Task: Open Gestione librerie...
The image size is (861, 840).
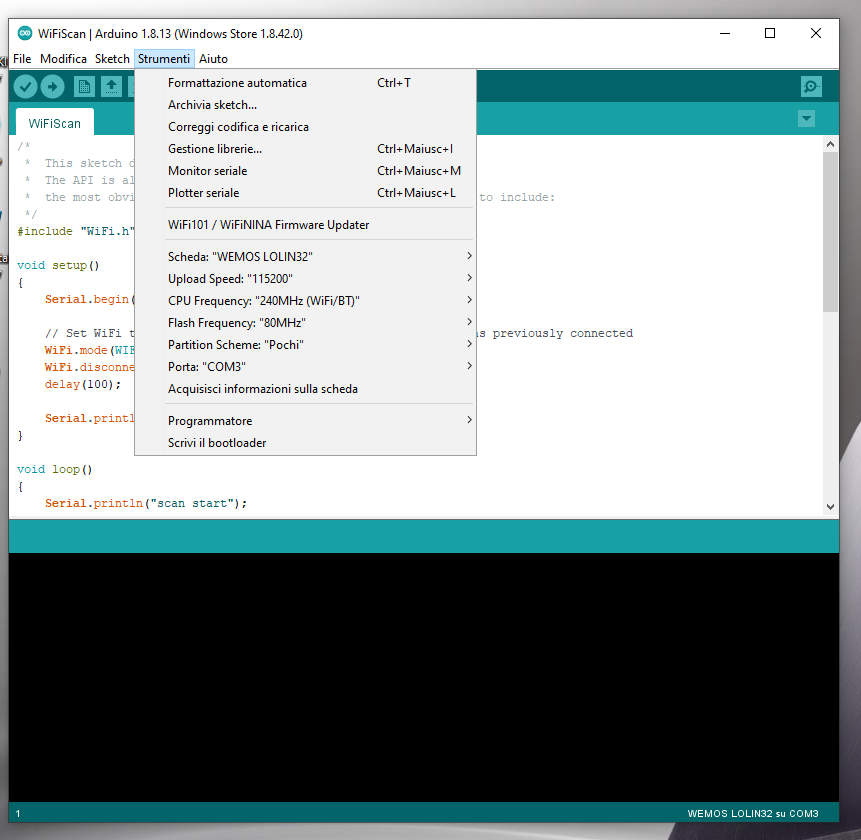Action: click(x=306, y=149)
